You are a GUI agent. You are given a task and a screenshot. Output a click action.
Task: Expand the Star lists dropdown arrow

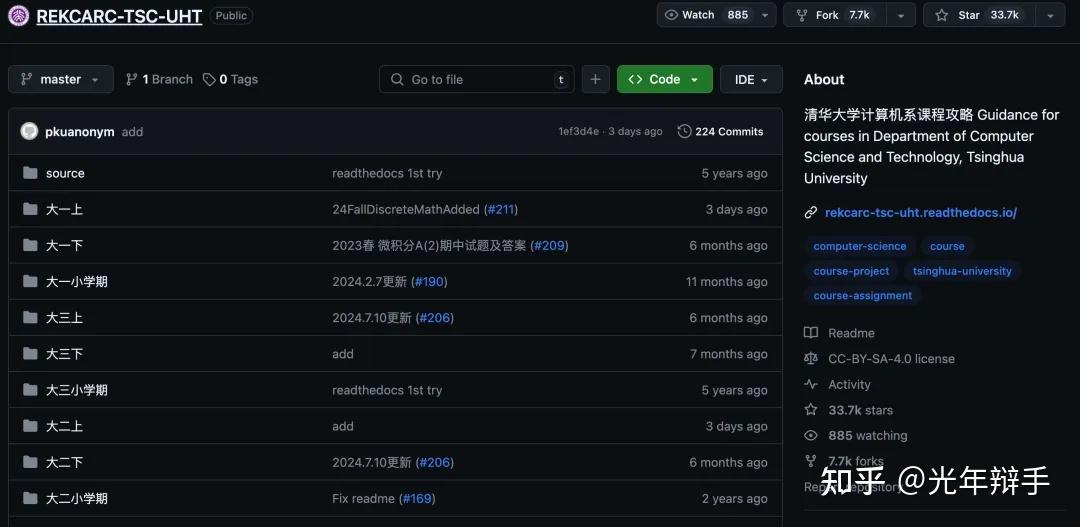point(1050,15)
